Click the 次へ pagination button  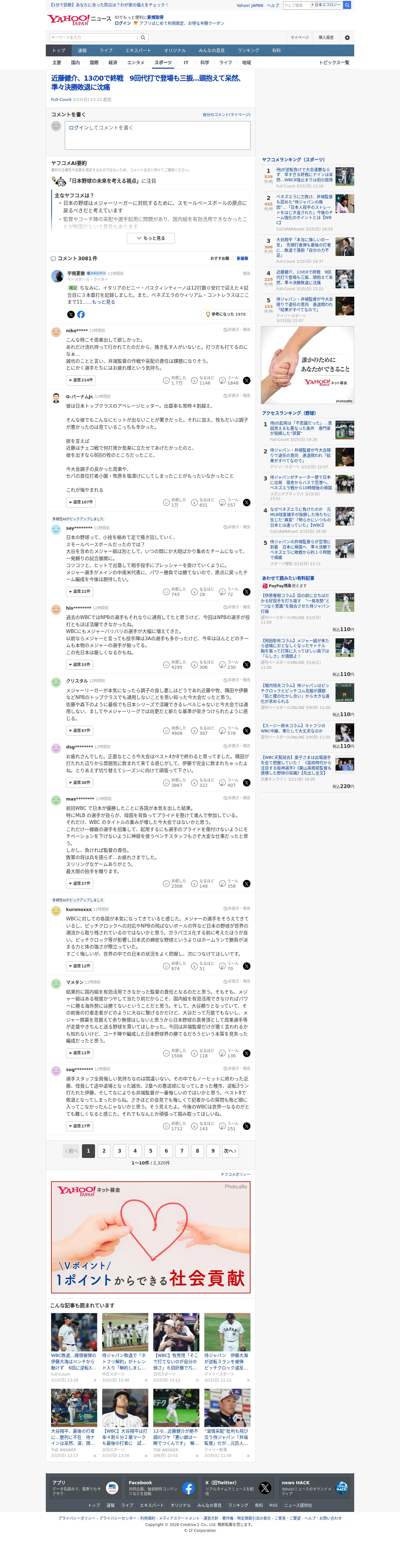coord(230,1151)
